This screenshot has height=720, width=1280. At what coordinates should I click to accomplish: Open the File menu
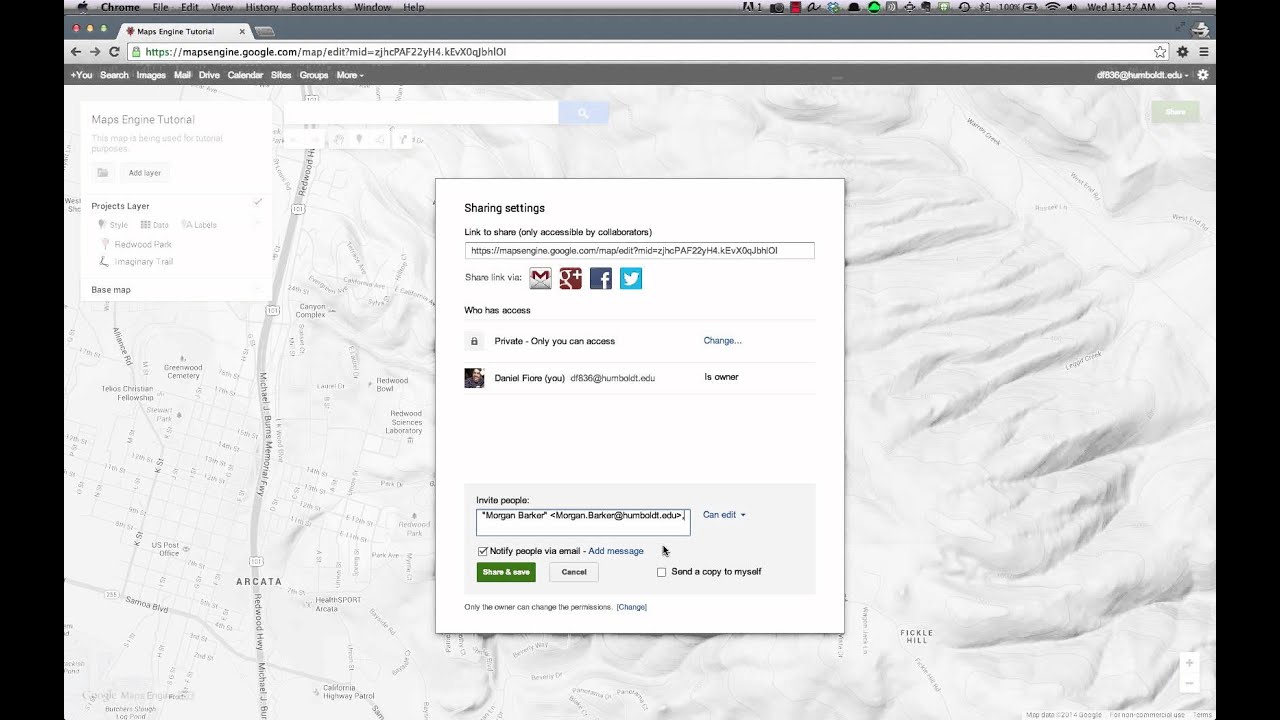click(x=160, y=7)
